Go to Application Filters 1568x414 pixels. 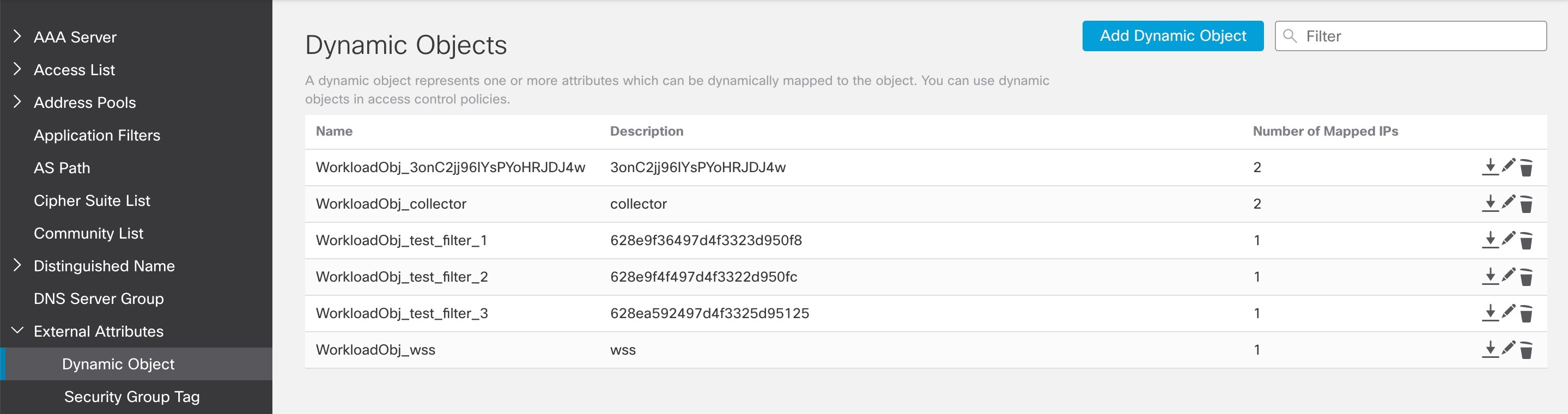pos(97,135)
